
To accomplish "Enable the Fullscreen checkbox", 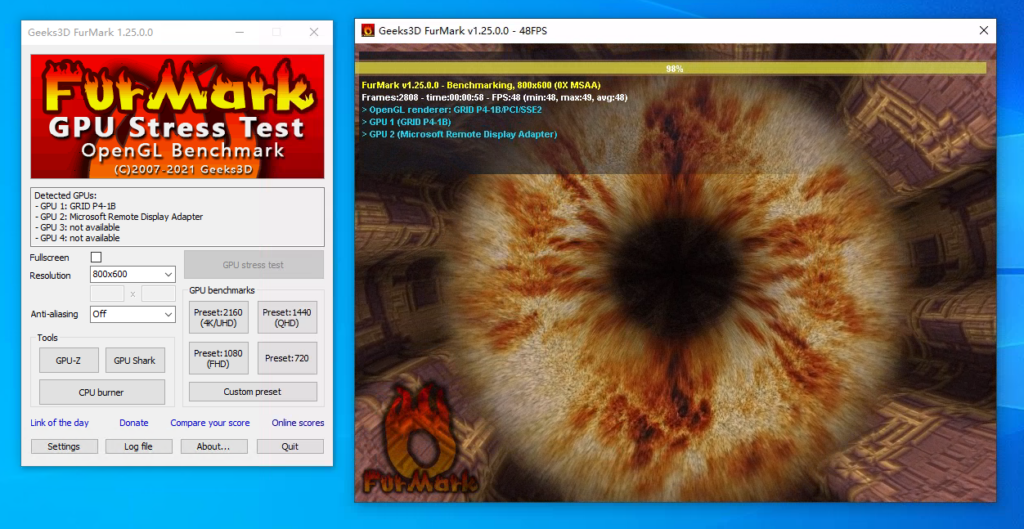I will pos(96,258).
